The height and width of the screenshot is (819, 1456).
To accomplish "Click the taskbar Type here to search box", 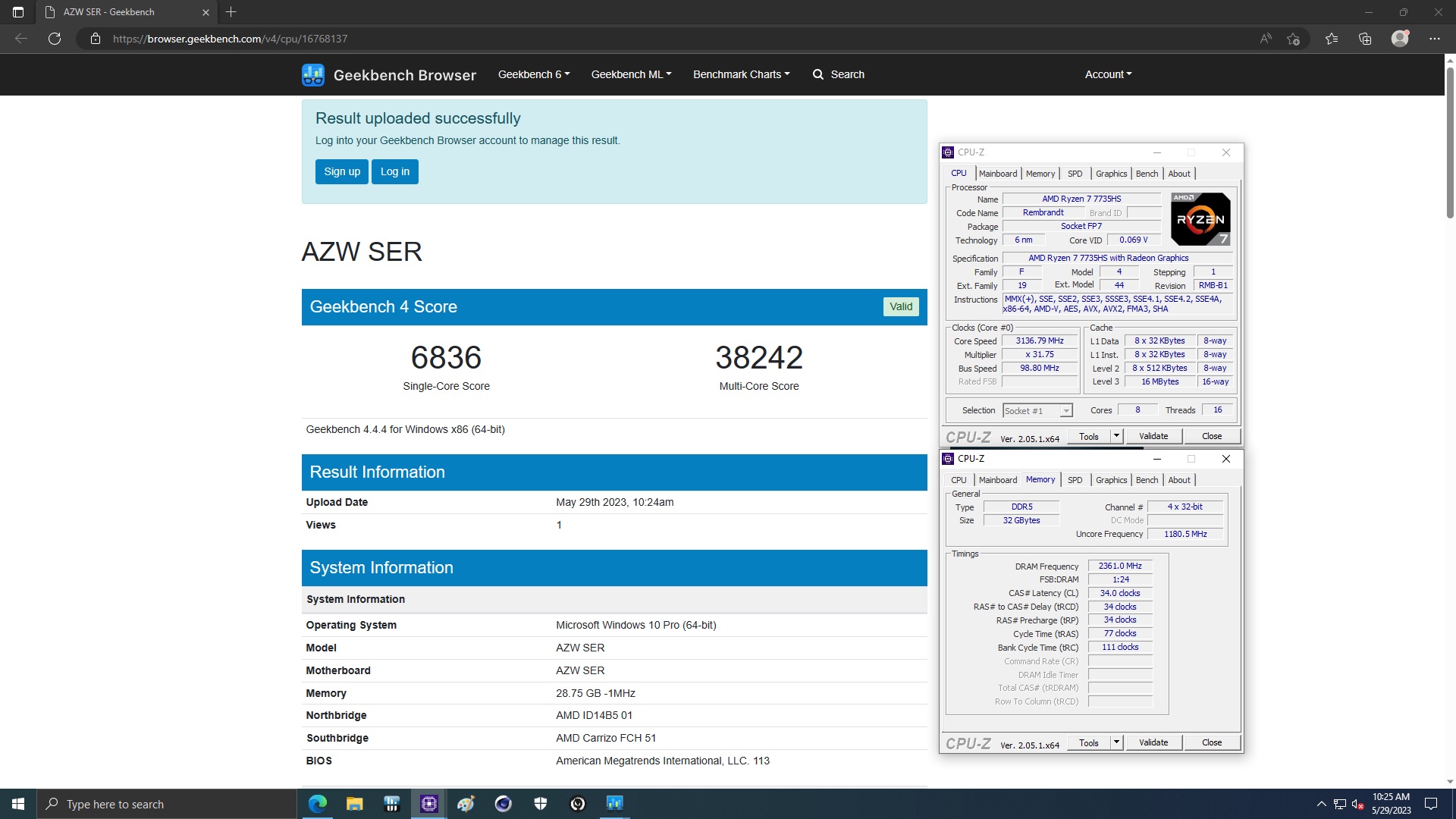I will pos(167,804).
